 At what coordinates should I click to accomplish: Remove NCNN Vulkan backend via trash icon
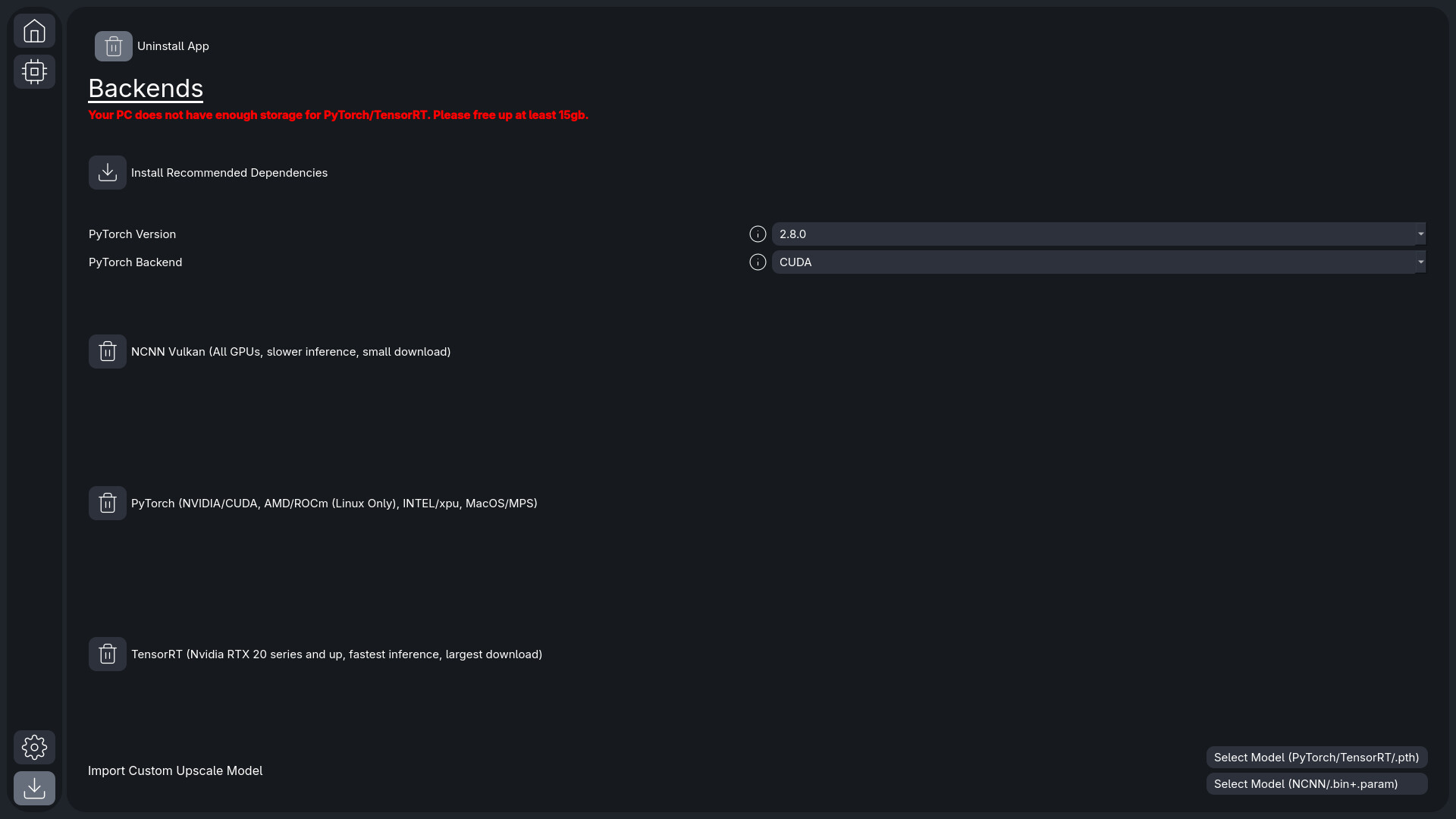[x=107, y=352]
